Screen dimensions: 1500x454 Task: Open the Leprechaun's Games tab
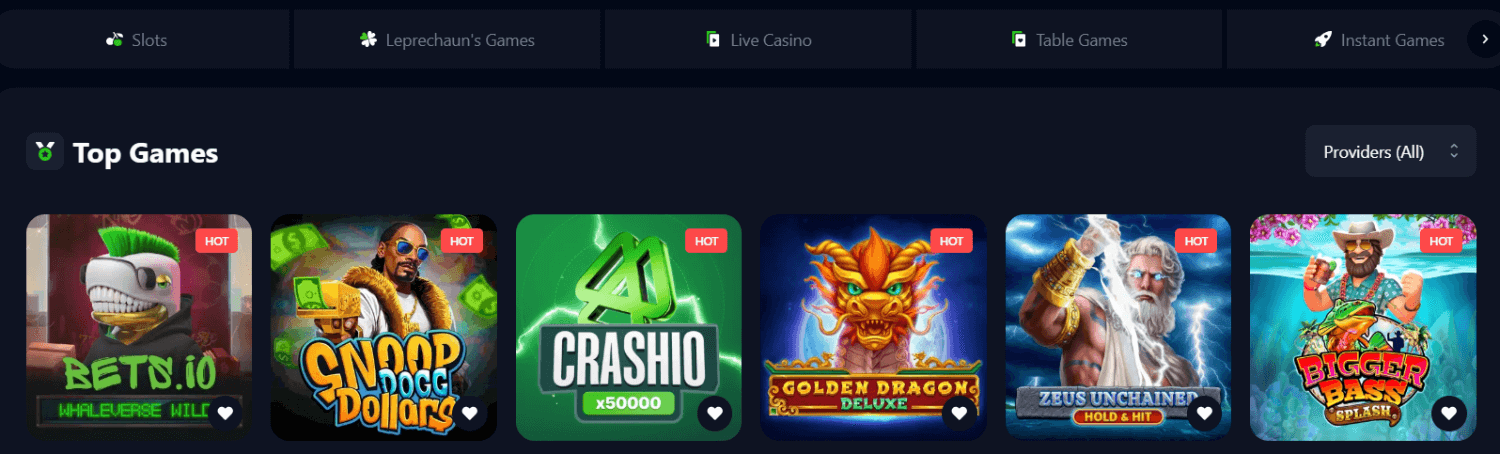click(x=447, y=40)
